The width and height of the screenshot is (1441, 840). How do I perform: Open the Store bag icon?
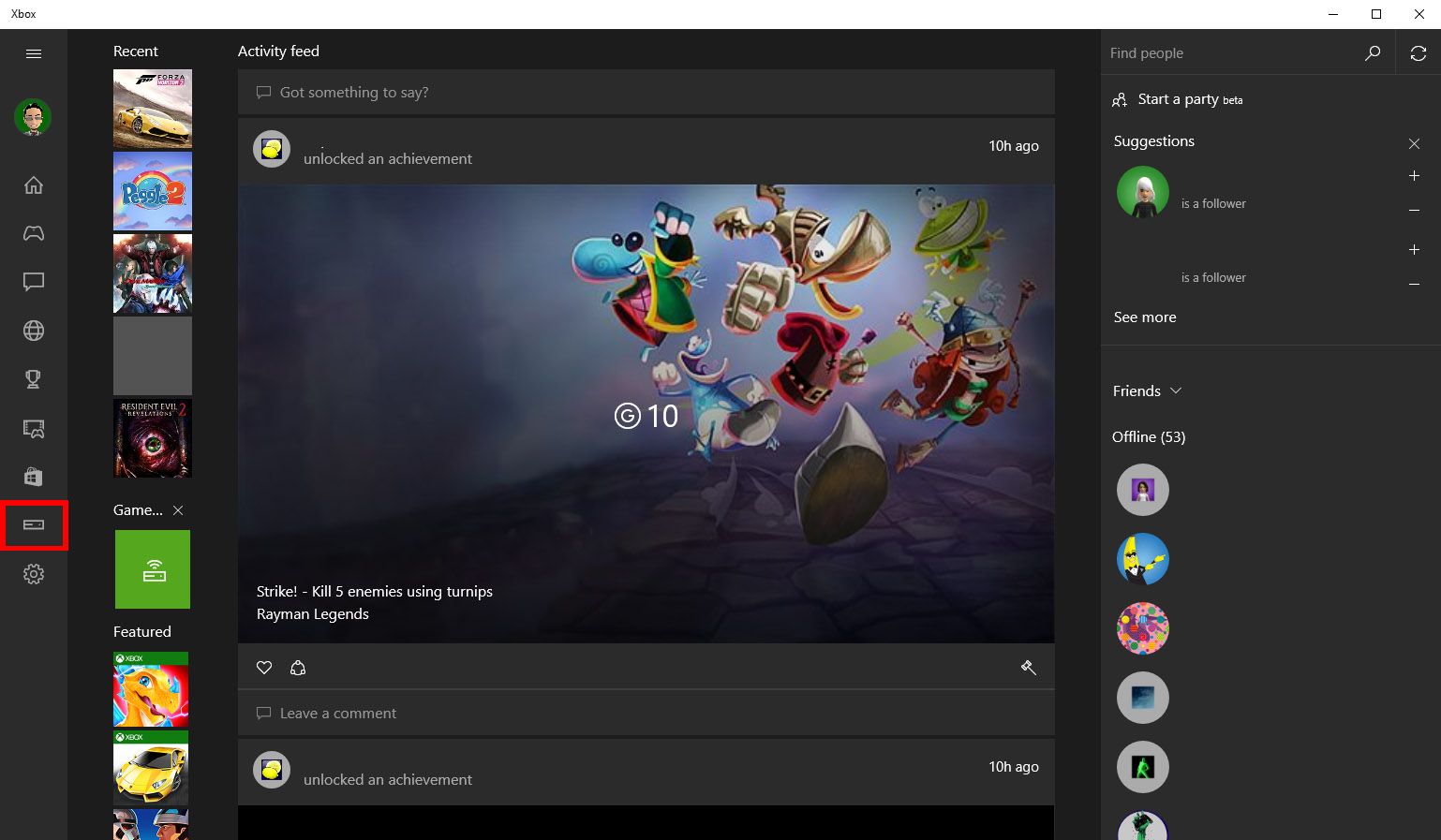click(34, 477)
